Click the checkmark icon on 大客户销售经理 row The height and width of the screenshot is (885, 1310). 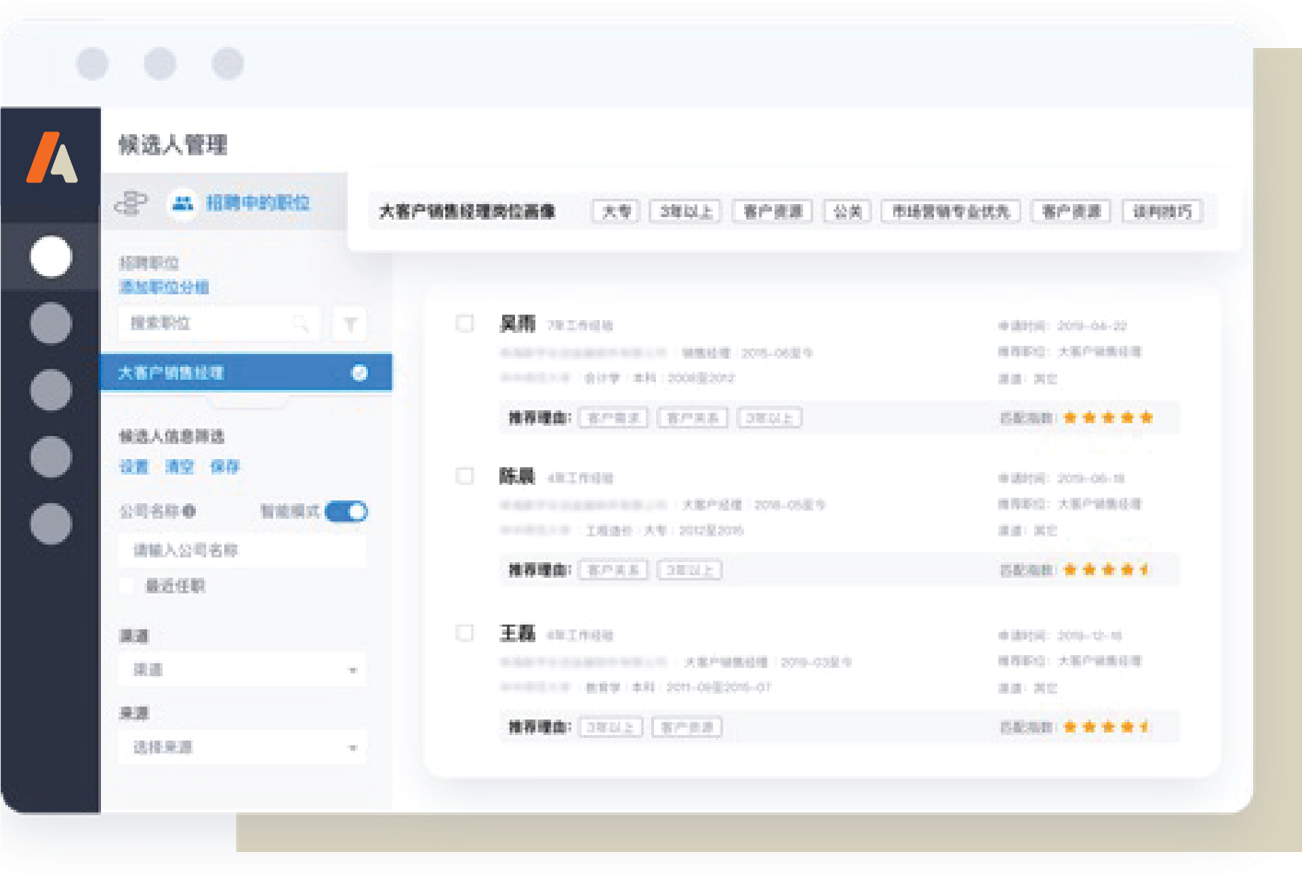[x=359, y=373]
